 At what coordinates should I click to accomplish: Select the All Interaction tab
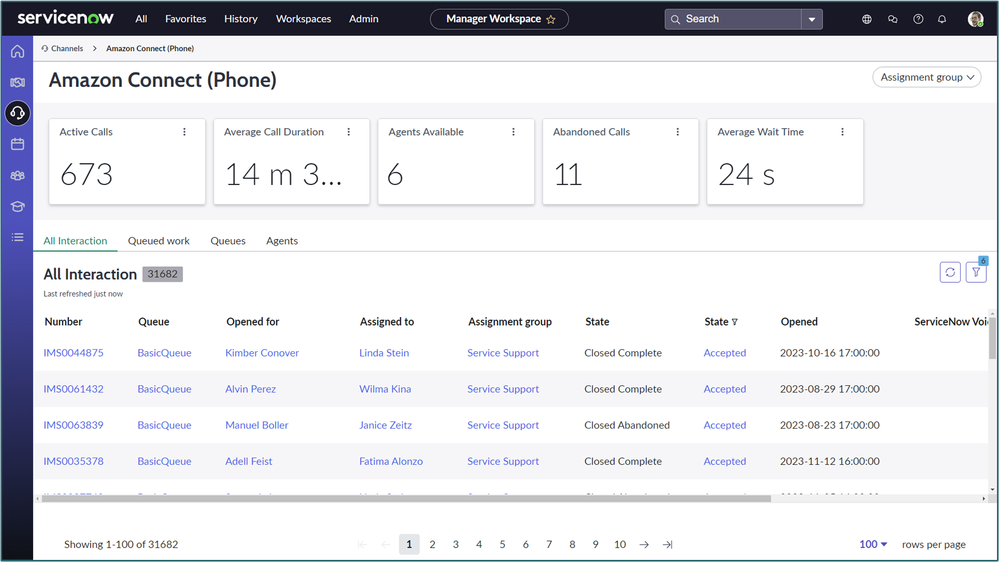tap(75, 241)
